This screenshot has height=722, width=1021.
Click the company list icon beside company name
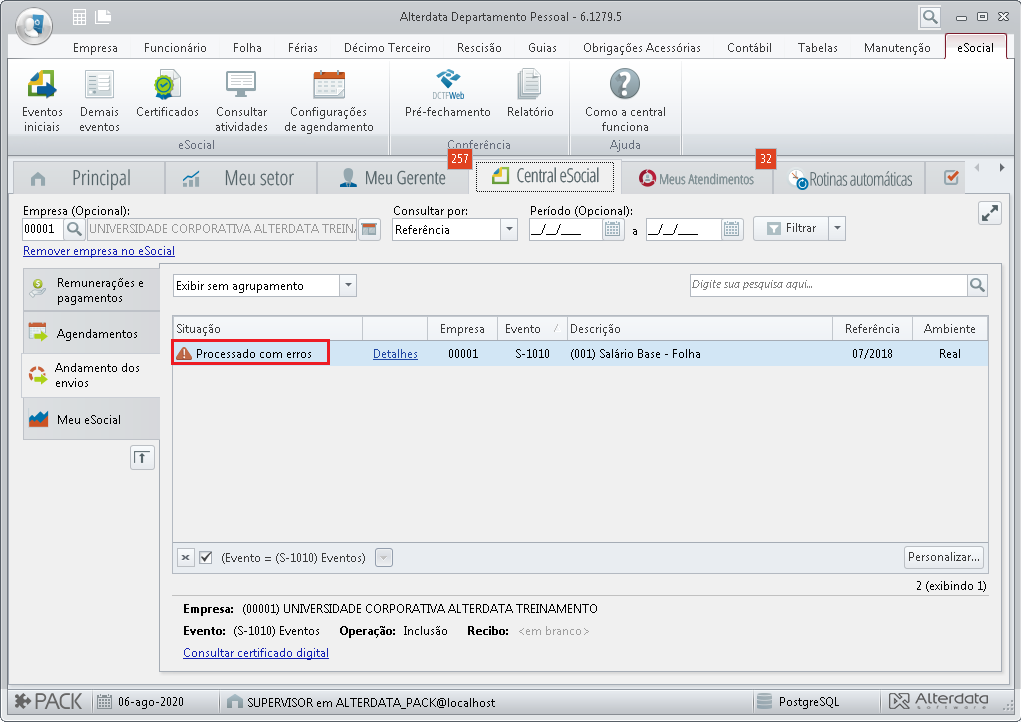[369, 229]
